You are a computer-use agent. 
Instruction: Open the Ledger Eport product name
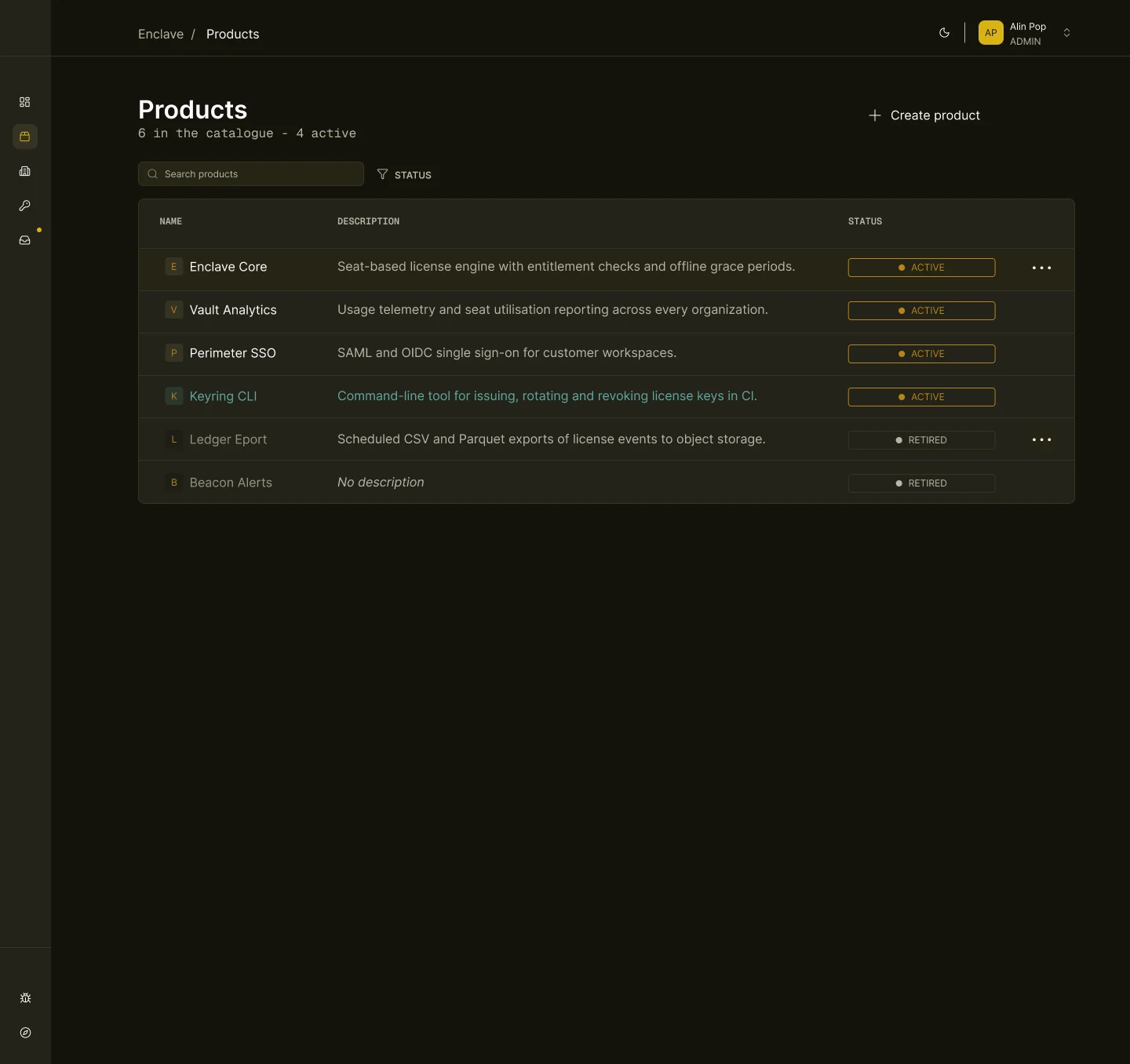point(228,439)
